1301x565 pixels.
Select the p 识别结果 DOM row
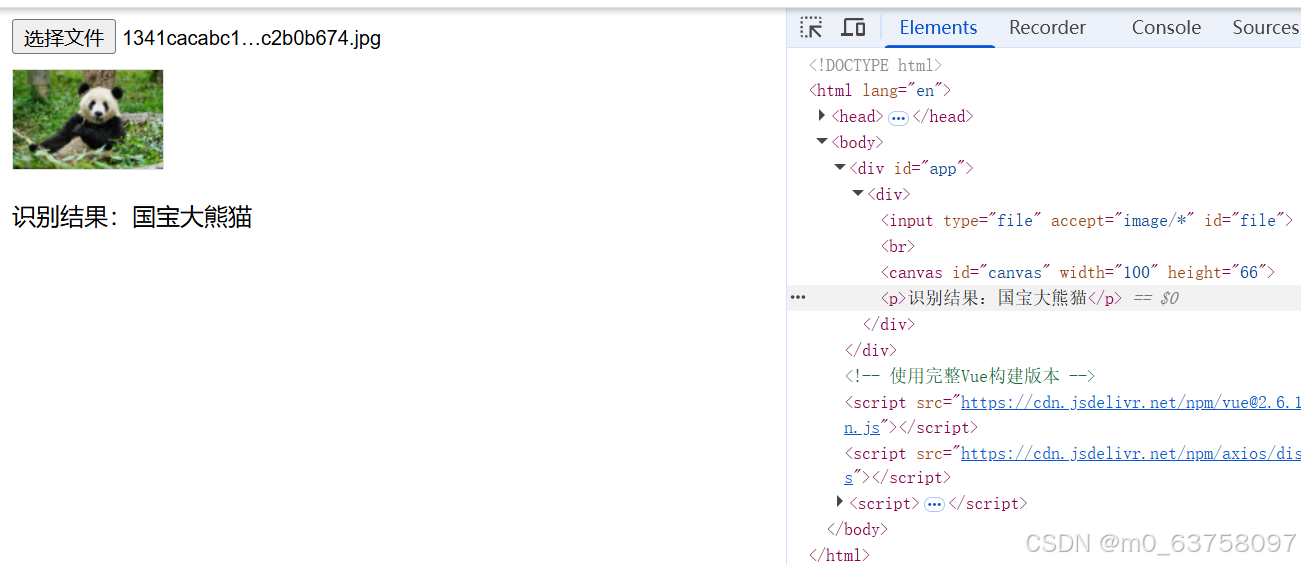1044,298
